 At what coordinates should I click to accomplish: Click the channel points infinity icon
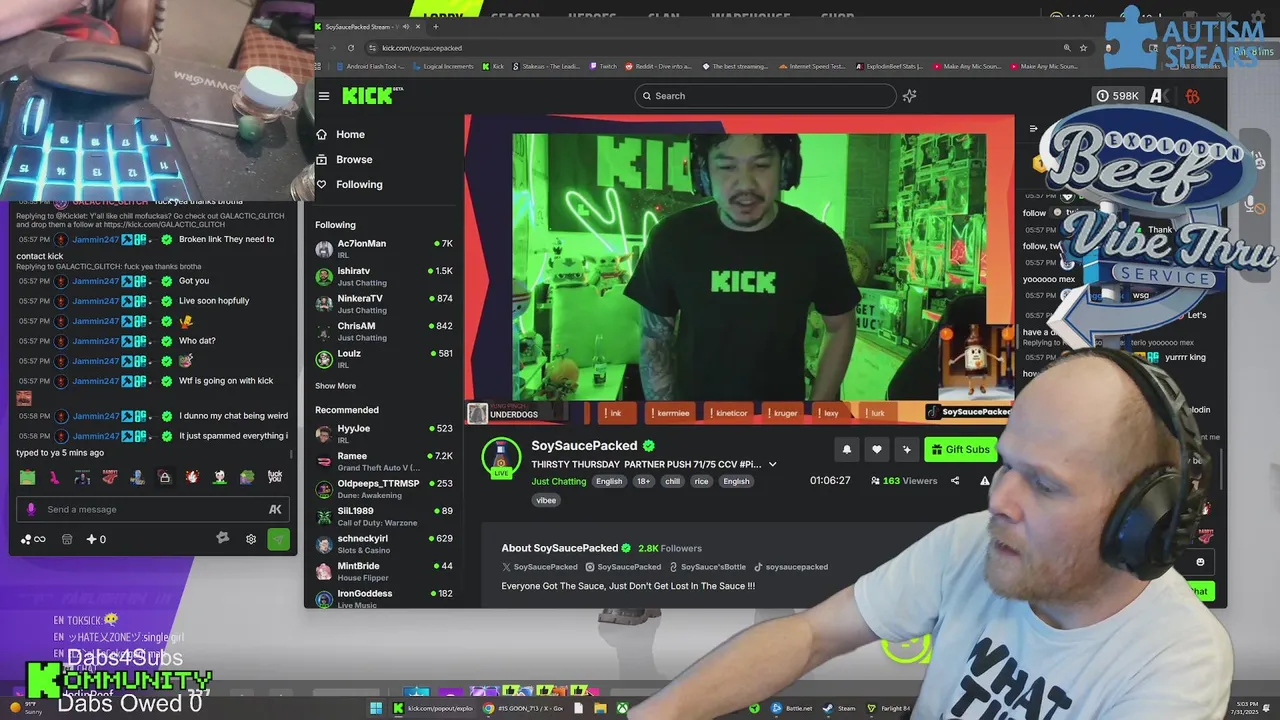click(x=32, y=539)
